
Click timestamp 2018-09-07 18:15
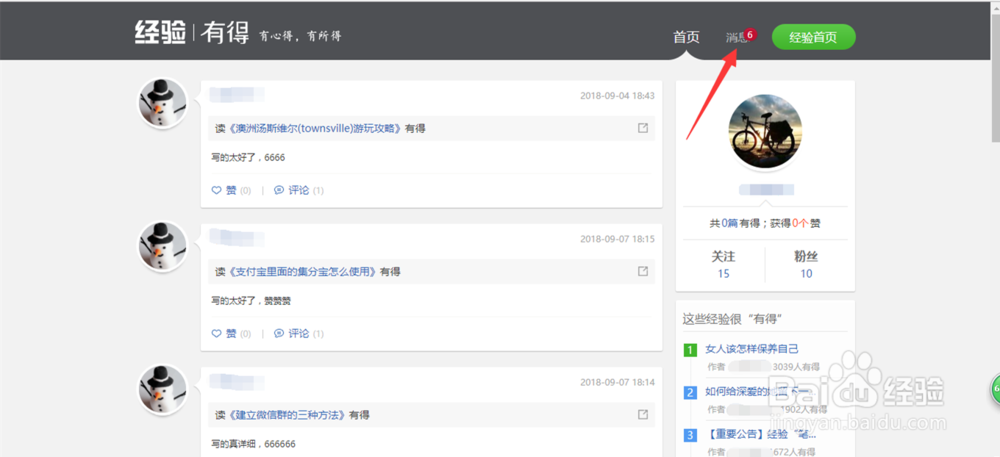pyautogui.click(x=617, y=239)
